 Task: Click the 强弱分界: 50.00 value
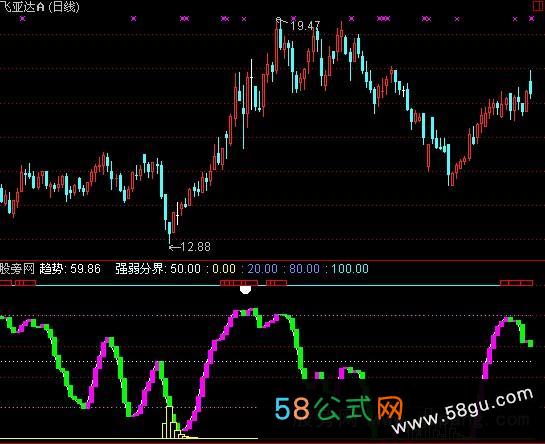click(x=158, y=269)
